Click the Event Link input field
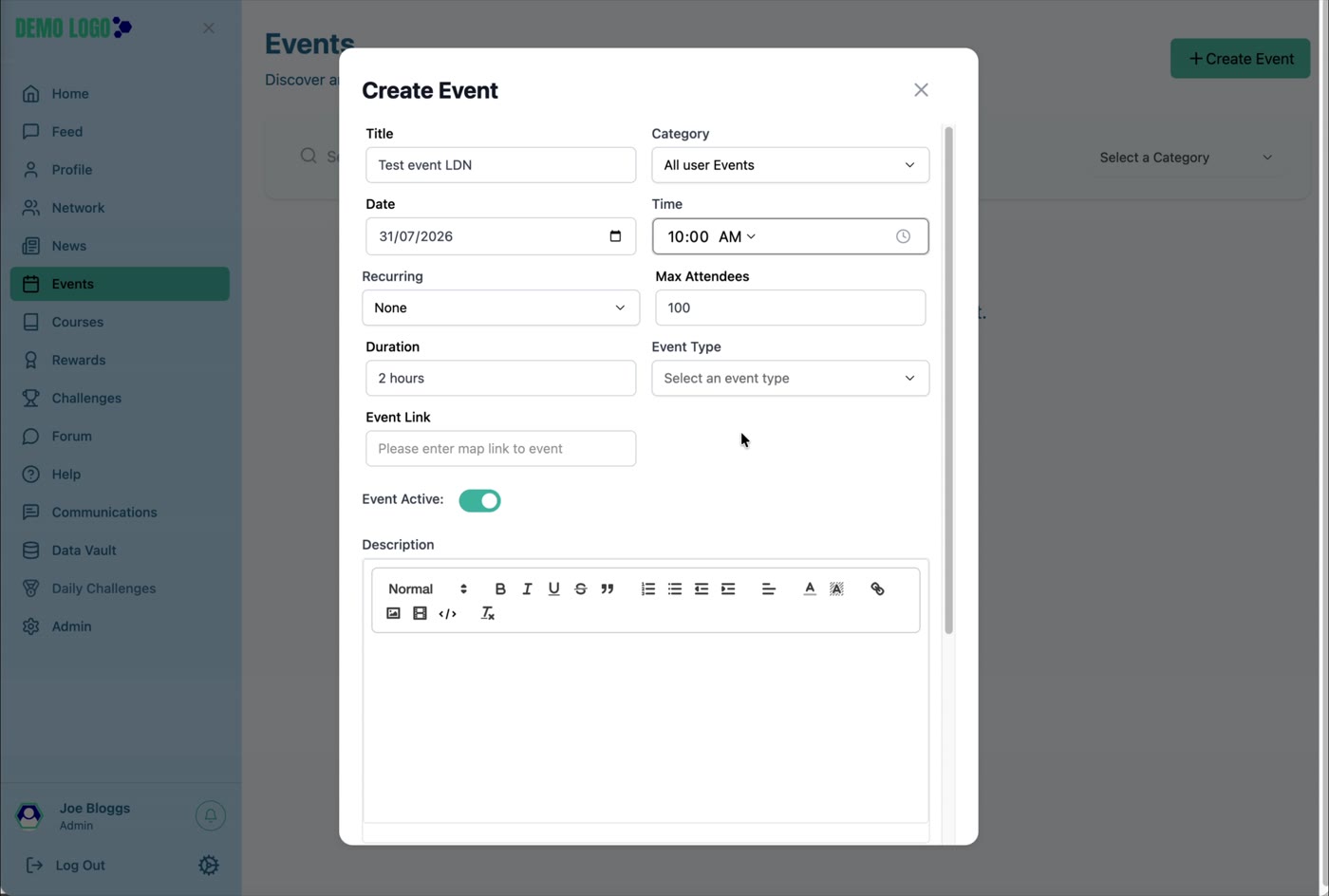This screenshot has height=896, width=1329. [x=500, y=448]
